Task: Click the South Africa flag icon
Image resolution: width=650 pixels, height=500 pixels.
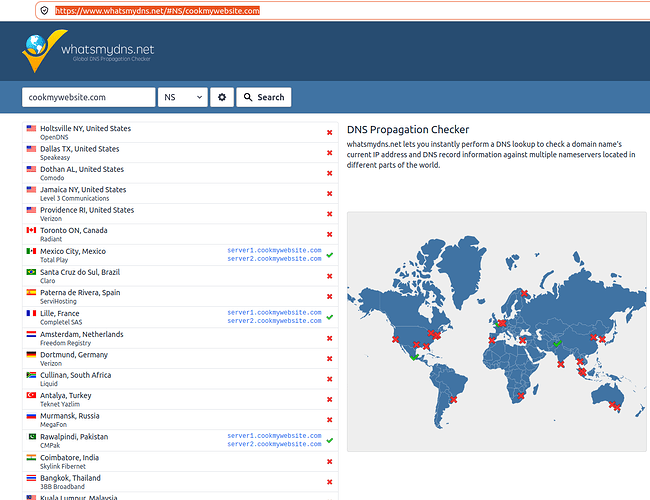Action: pos(31,375)
